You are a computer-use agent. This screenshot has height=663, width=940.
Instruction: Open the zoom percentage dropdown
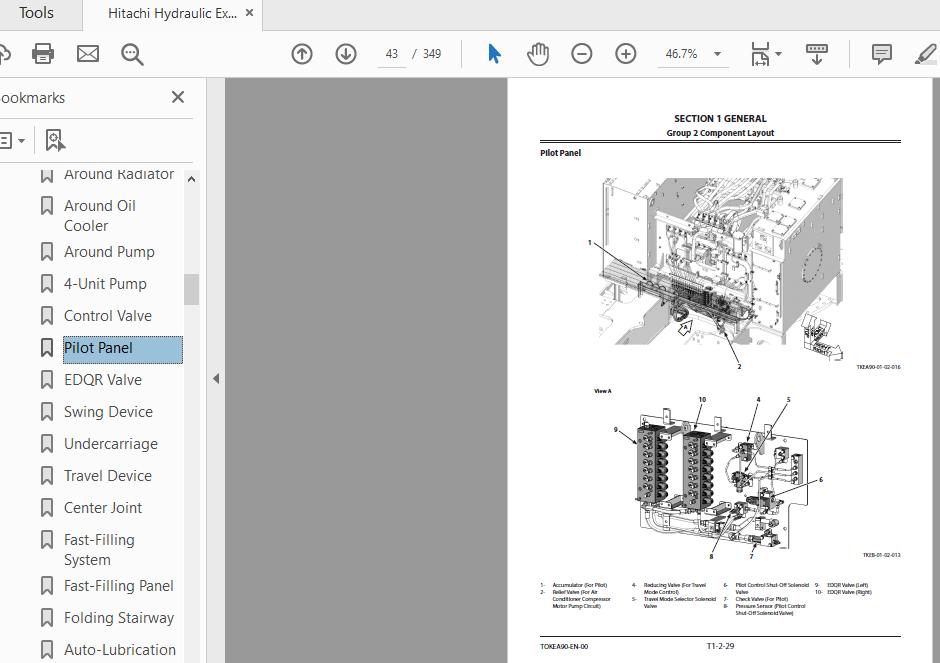[x=715, y=54]
